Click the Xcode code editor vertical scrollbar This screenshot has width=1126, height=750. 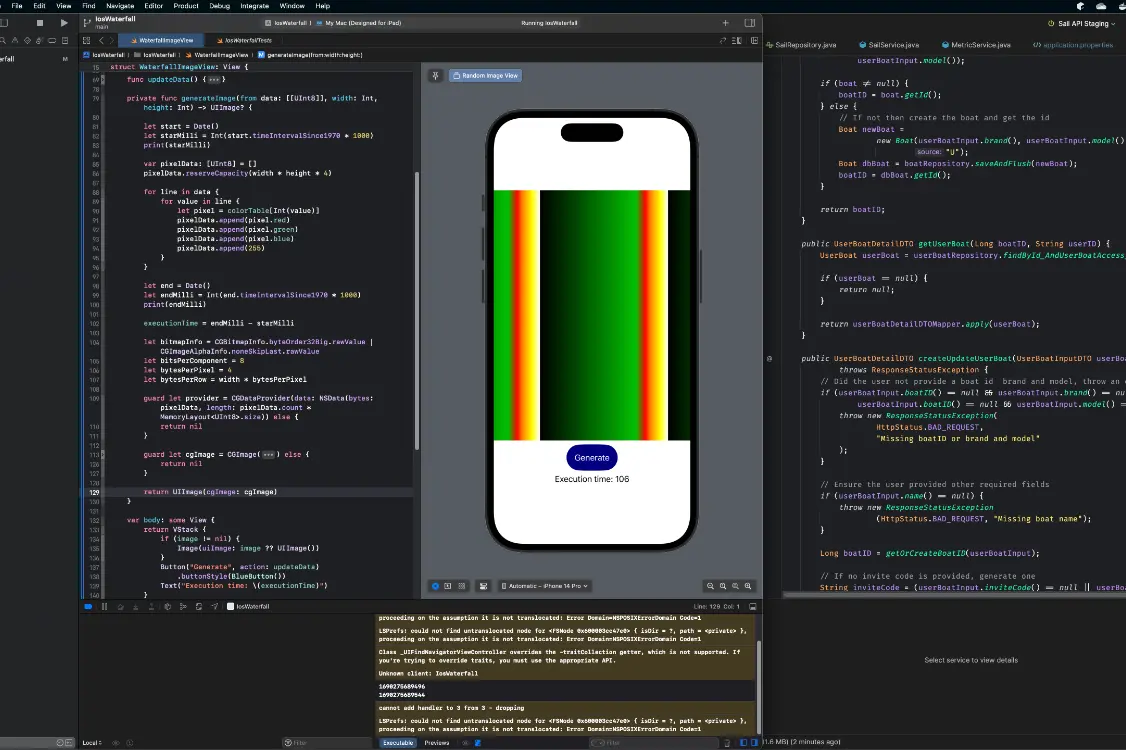point(417,310)
